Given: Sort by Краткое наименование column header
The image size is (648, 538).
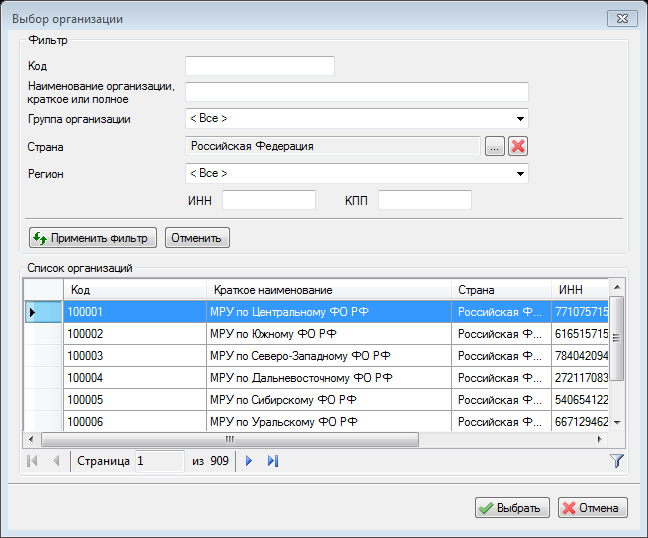Looking at the screenshot, I should (329, 290).
